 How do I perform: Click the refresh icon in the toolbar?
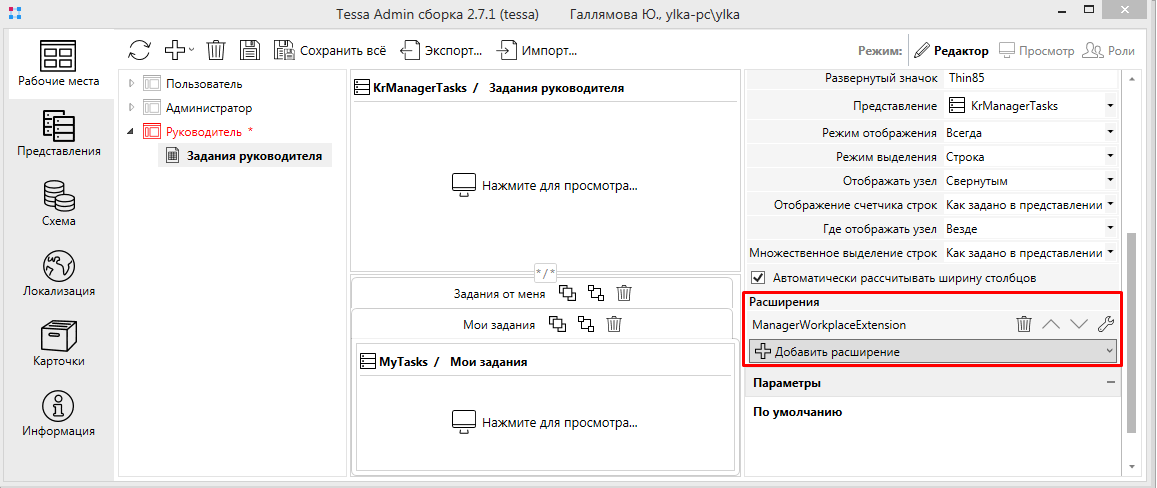coord(140,50)
